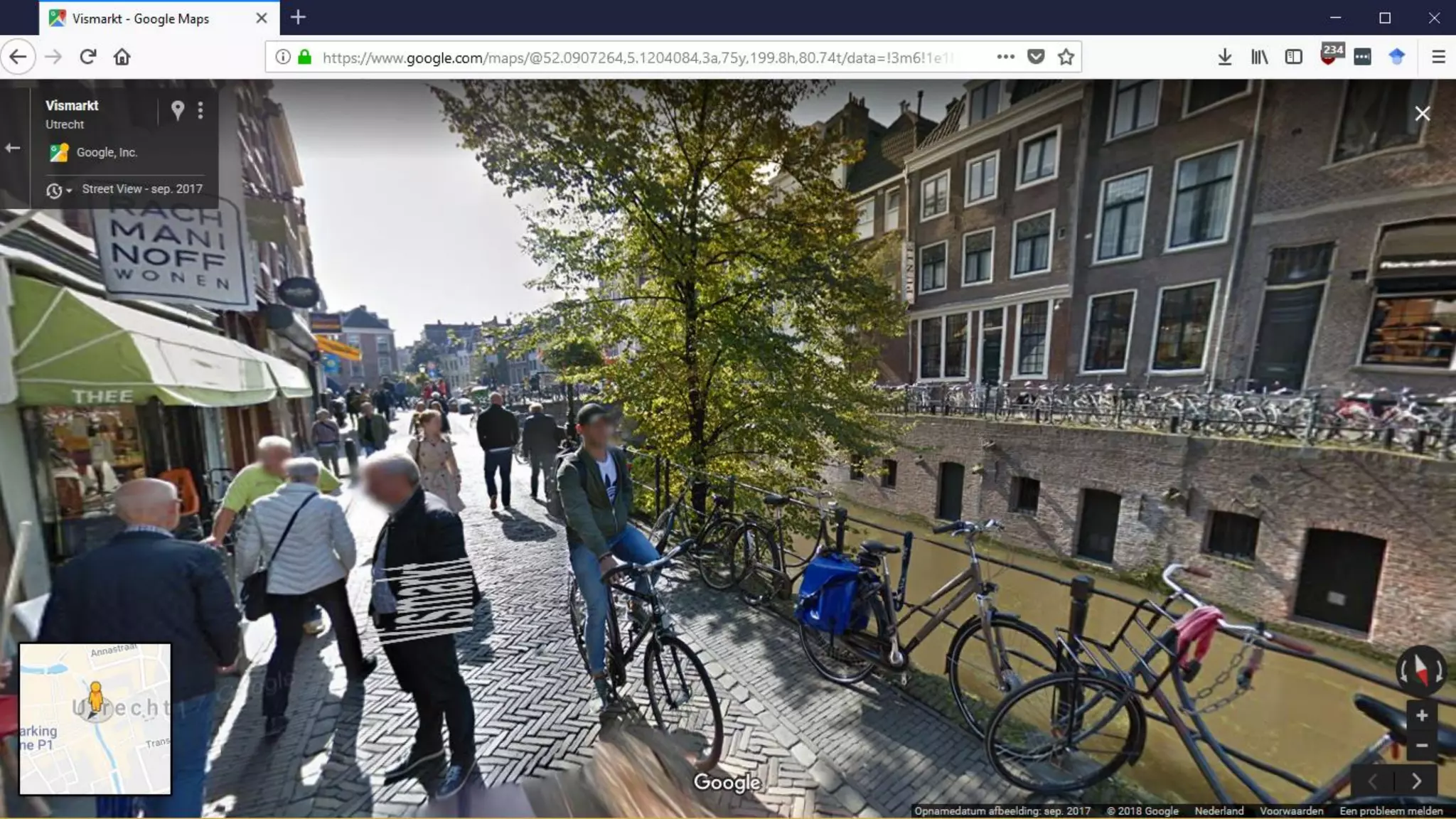1456x819 pixels.
Task: Open the Firefox downloads panel
Action: (x=1224, y=57)
